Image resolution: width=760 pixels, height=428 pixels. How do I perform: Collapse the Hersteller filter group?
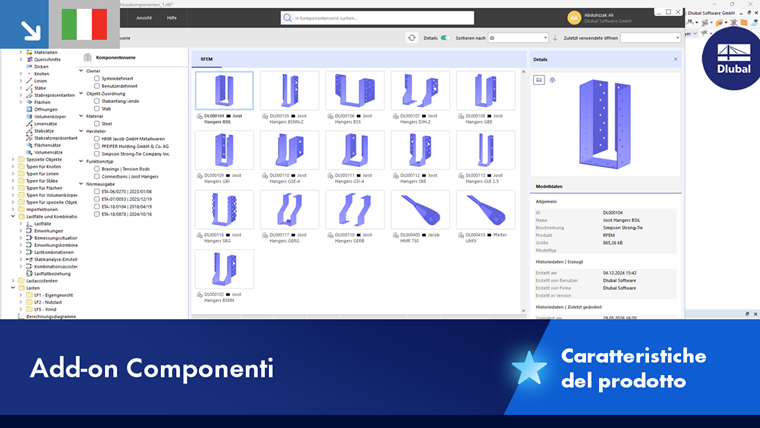point(81,131)
